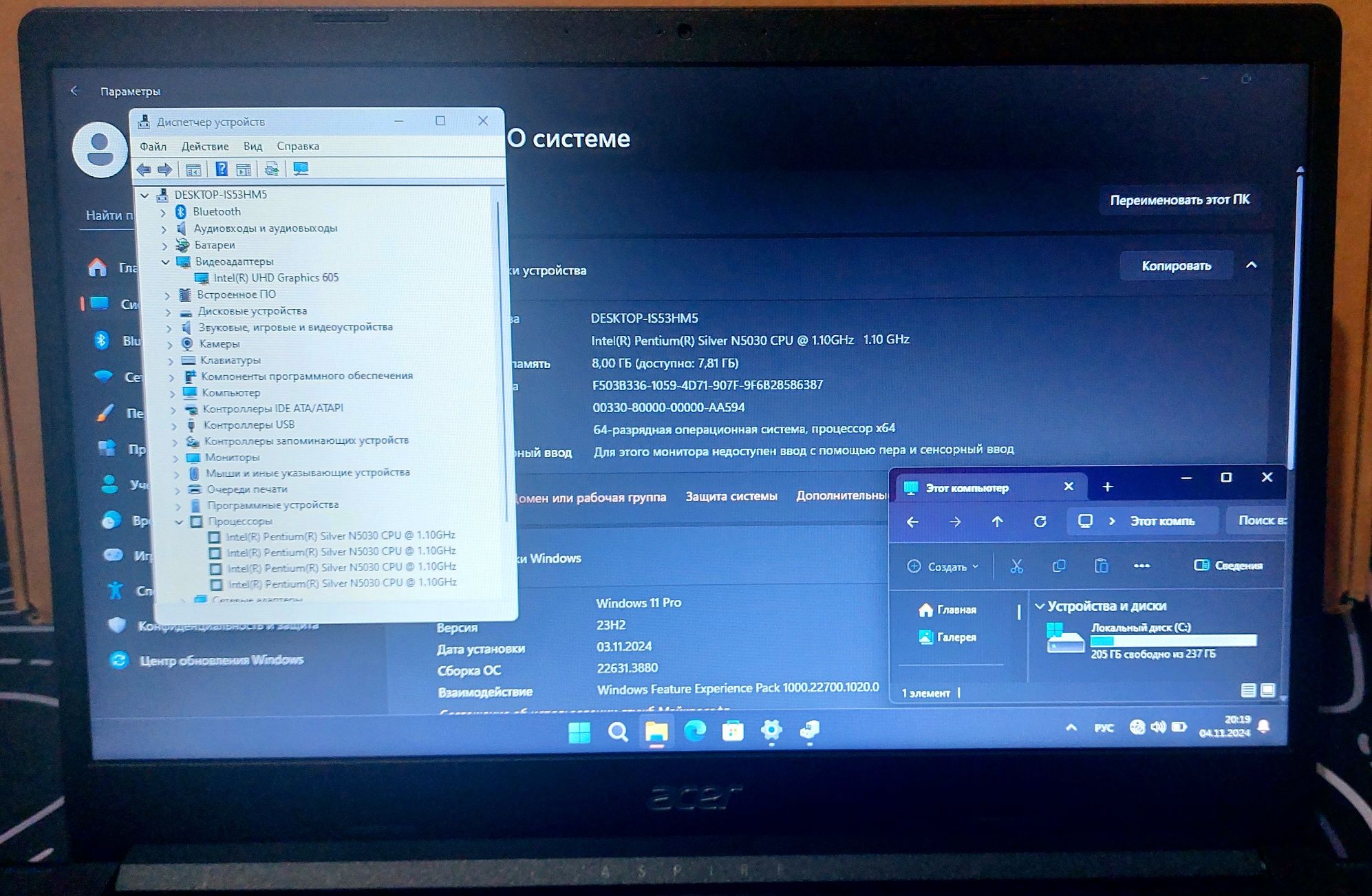Click personalization brush icon in Settings sidebar

(105, 413)
